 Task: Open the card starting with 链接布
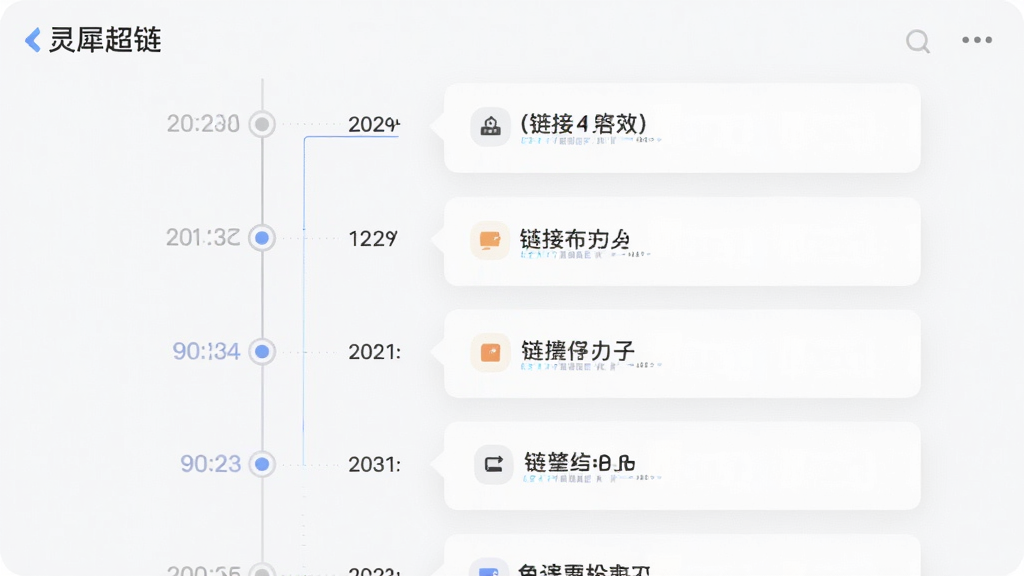682,242
